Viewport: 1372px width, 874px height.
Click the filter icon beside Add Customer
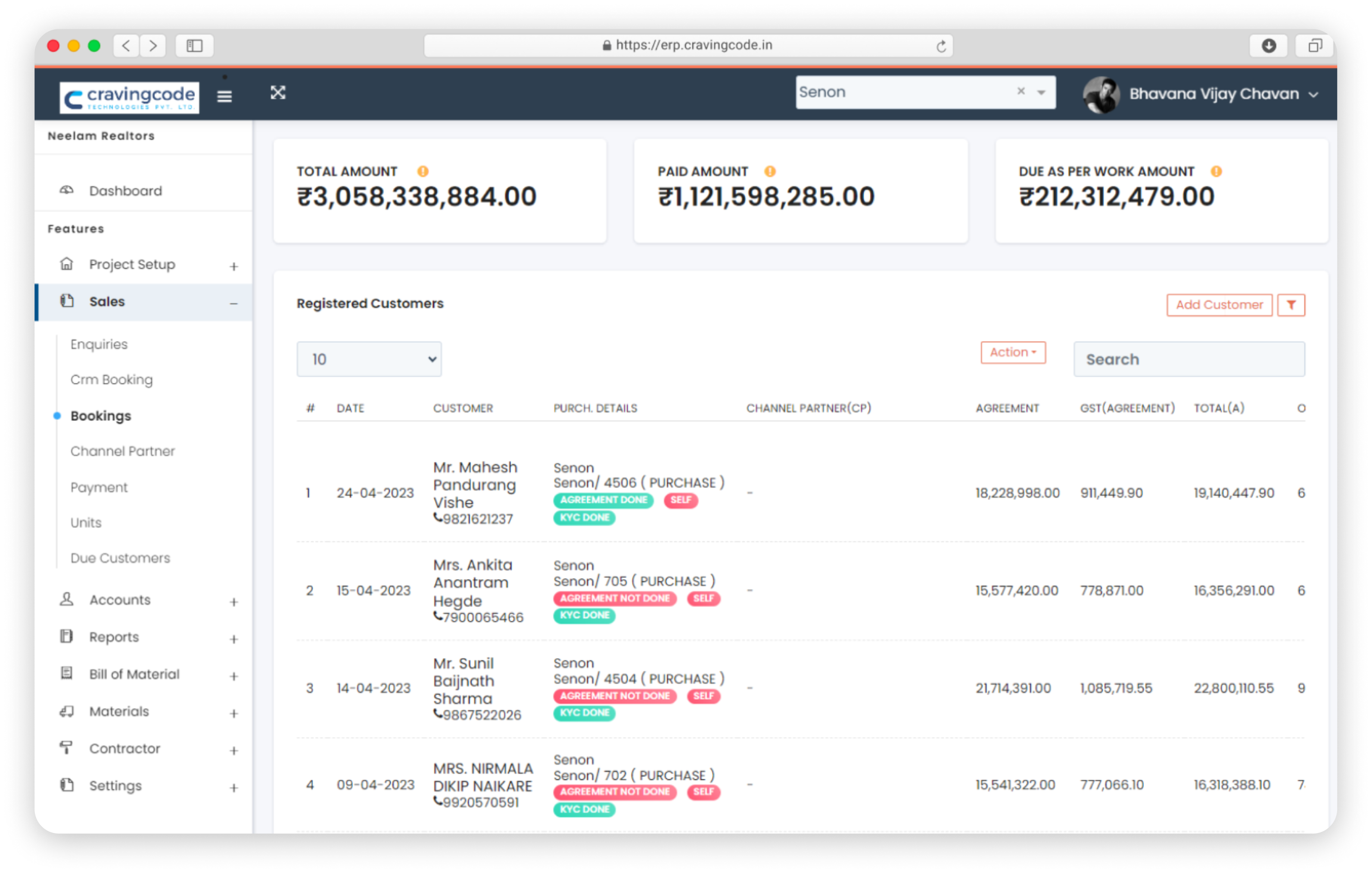[1291, 304]
